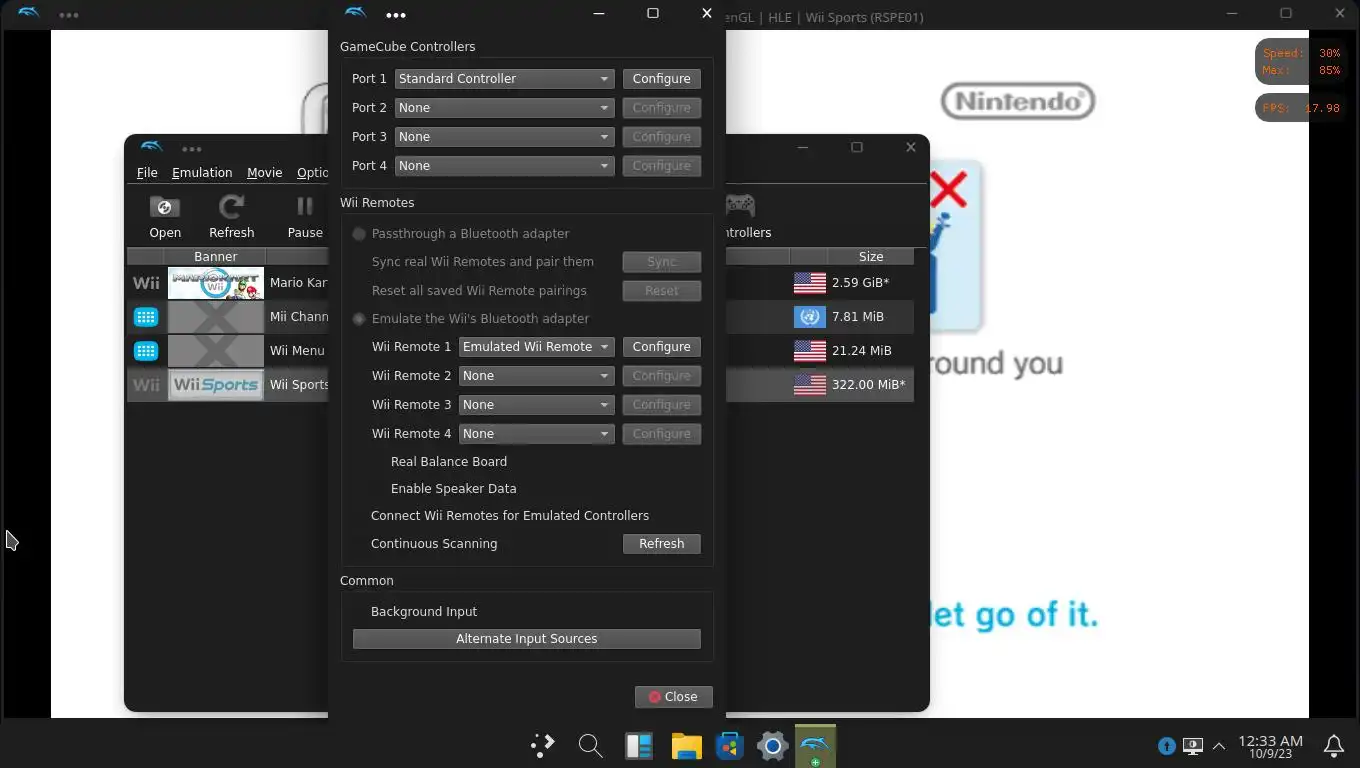Select Mario Kart Wii banner thumbnail
Screen dimensions: 1360x768
click(x=216, y=283)
